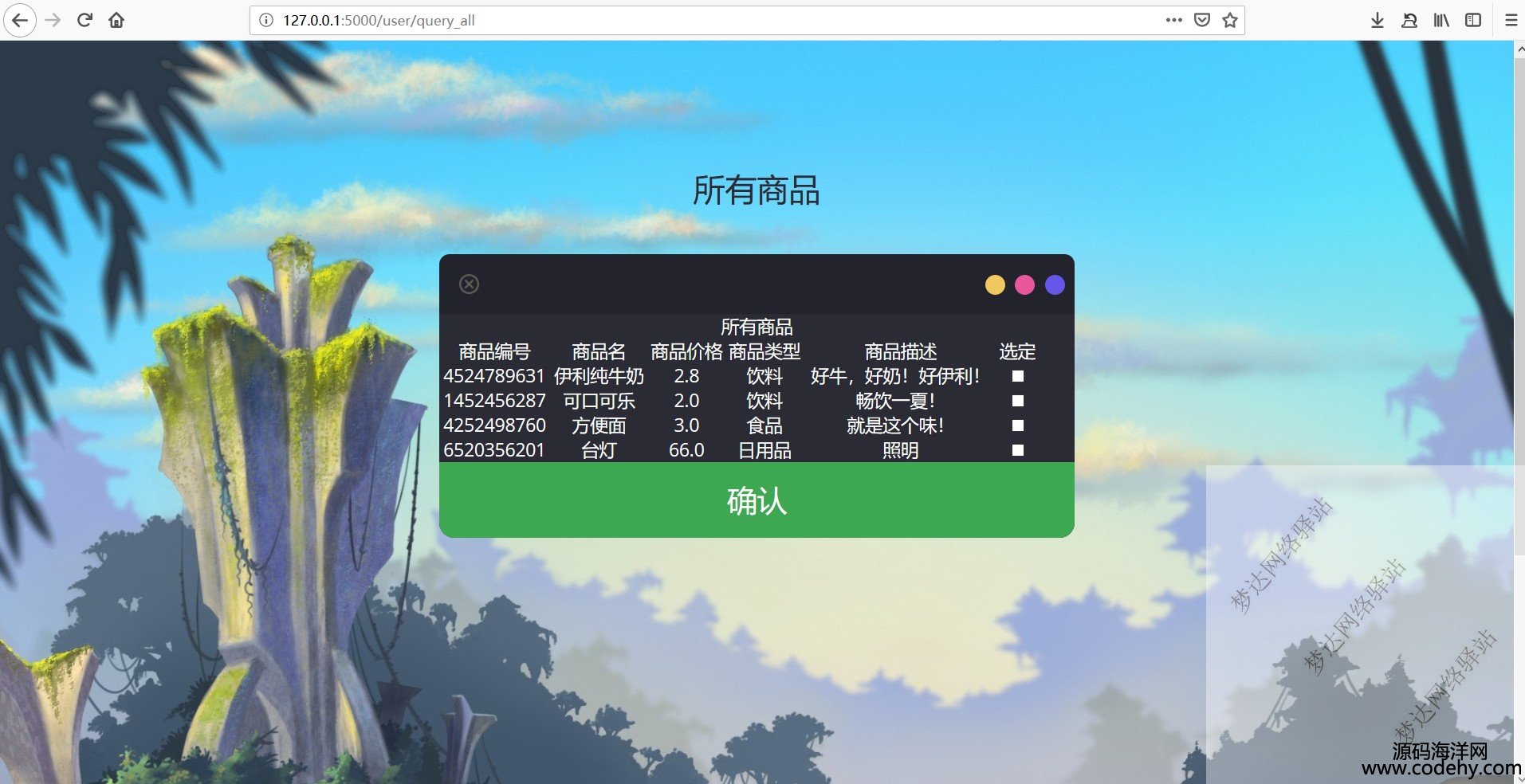Click the pink dot in the panel header

1024,284
